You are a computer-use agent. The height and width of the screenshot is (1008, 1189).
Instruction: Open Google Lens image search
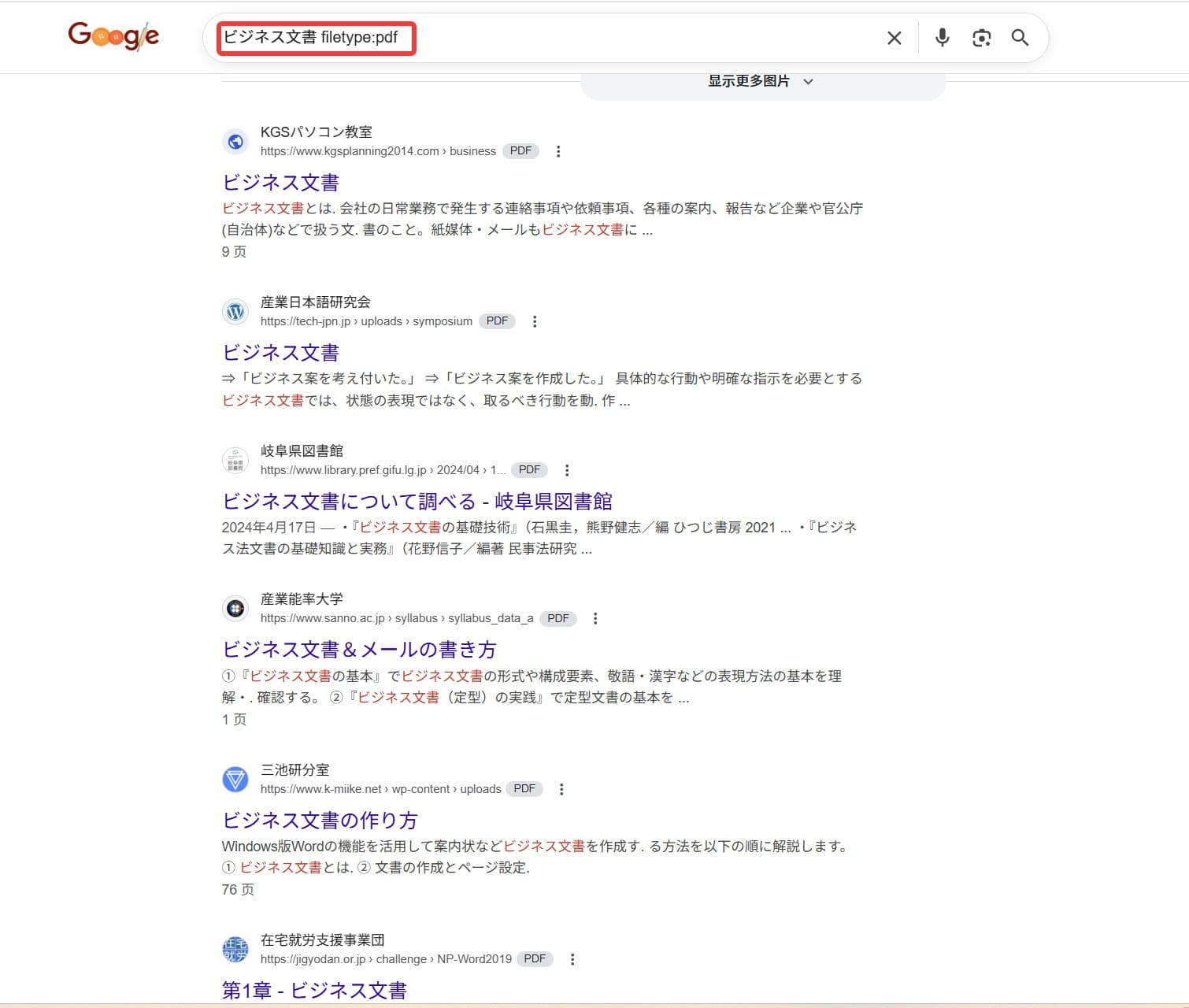coord(981,37)
